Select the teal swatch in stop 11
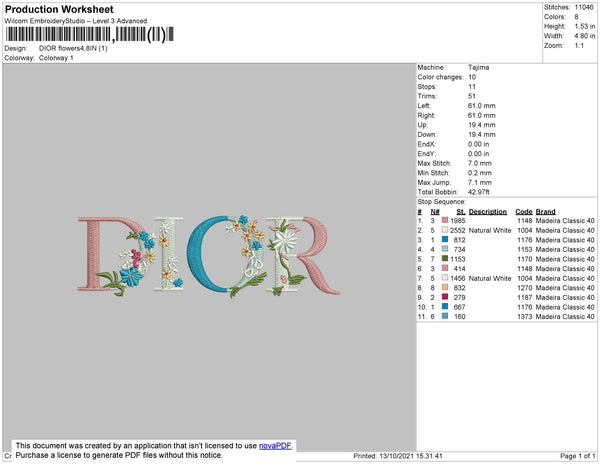The width and height of the screenshot is (600, 464). pyautogui.click(x=445, y=316)
